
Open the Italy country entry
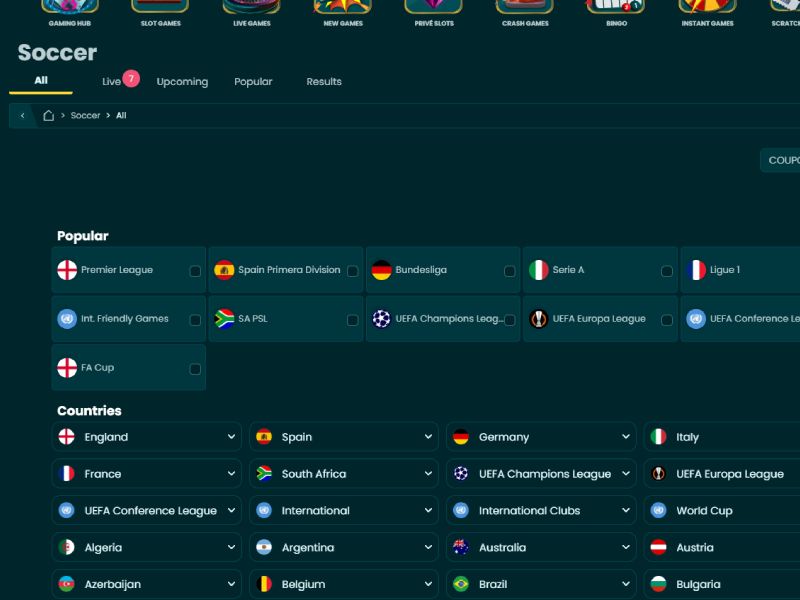[722, 437]
